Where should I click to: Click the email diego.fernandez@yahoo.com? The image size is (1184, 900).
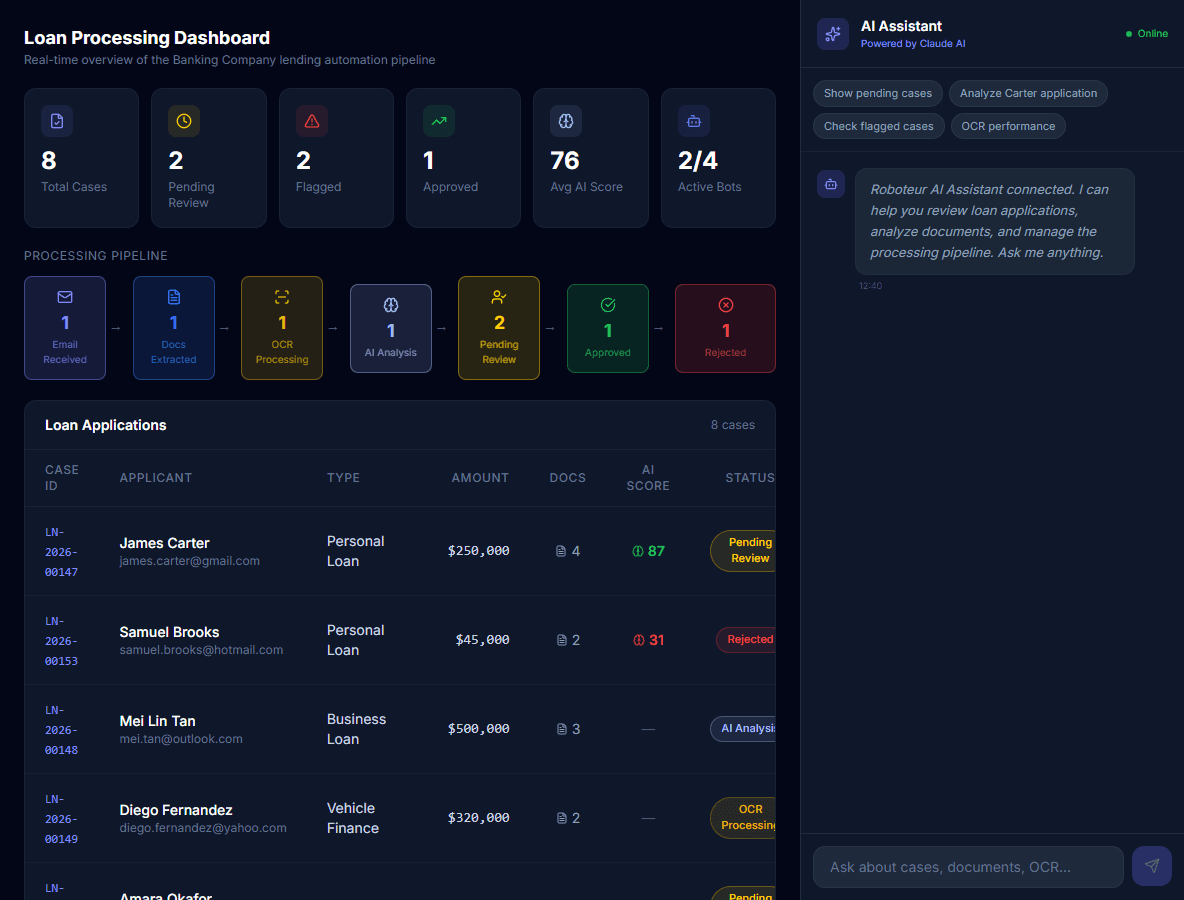pos(203,828)
